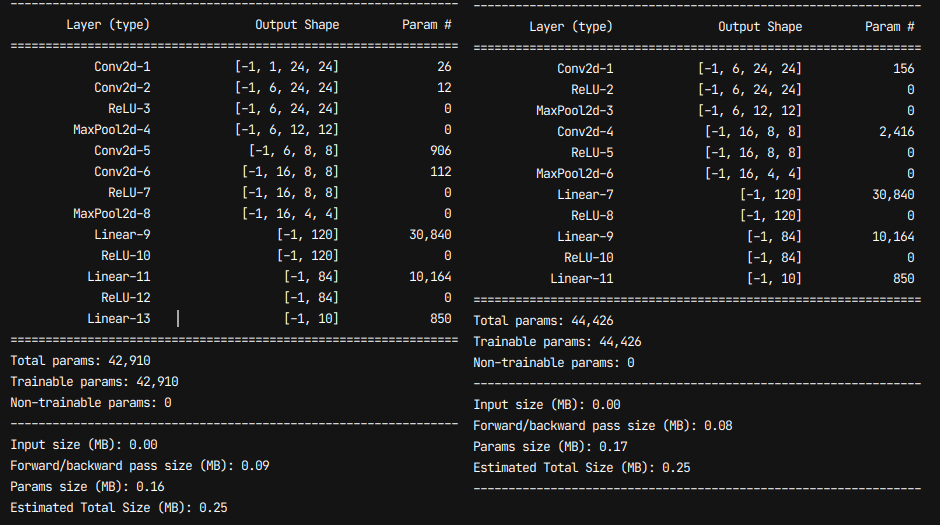Screen dimensions: 940x525
Task: Click right Estimated Total Size 0.25 line
Action: tap(582, 467)
